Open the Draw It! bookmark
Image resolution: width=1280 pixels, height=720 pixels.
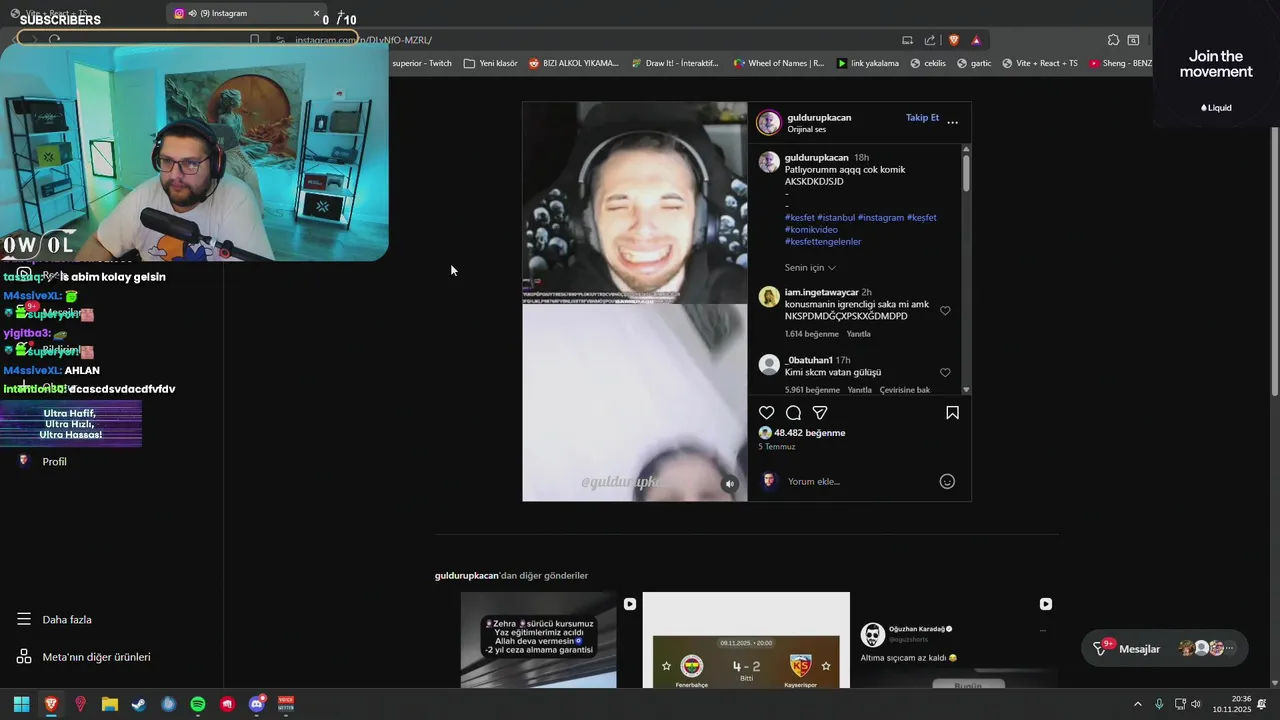[674, 63]
